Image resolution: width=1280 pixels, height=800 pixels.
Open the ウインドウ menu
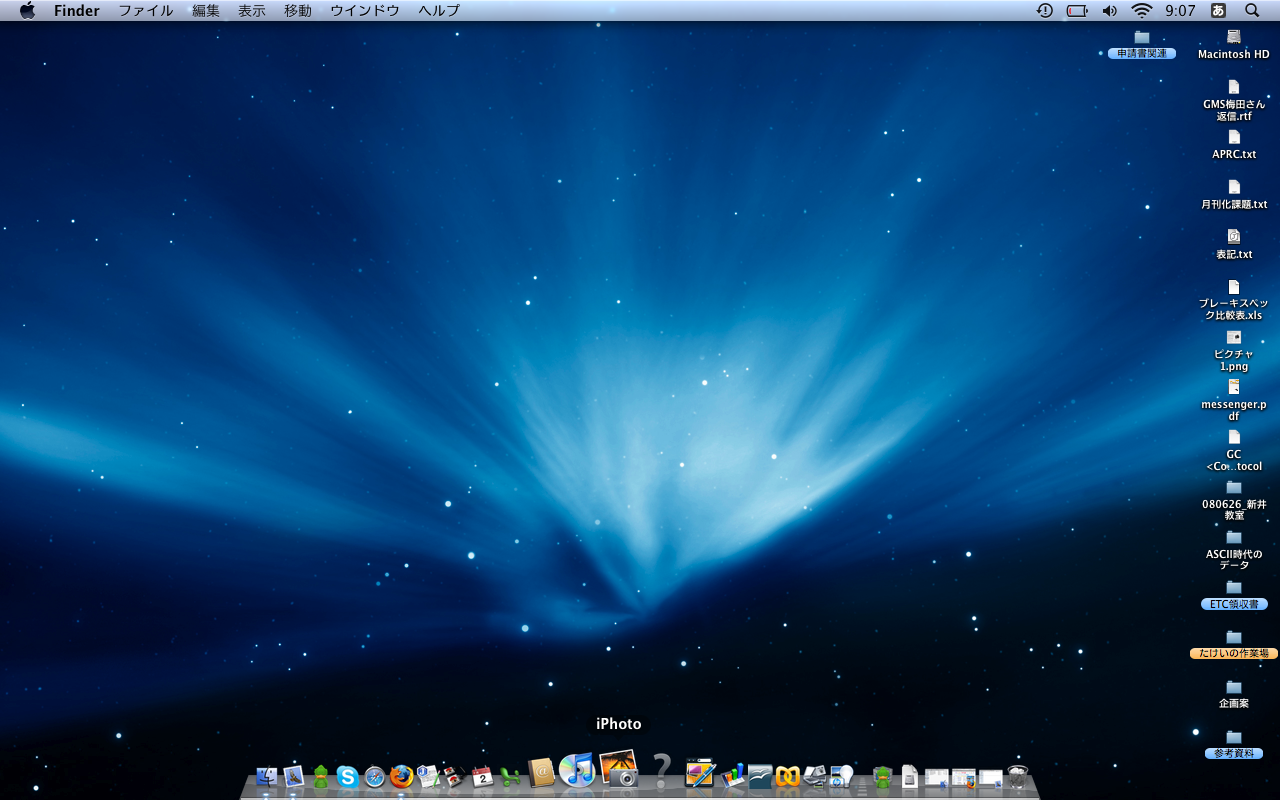coord(365,10)
